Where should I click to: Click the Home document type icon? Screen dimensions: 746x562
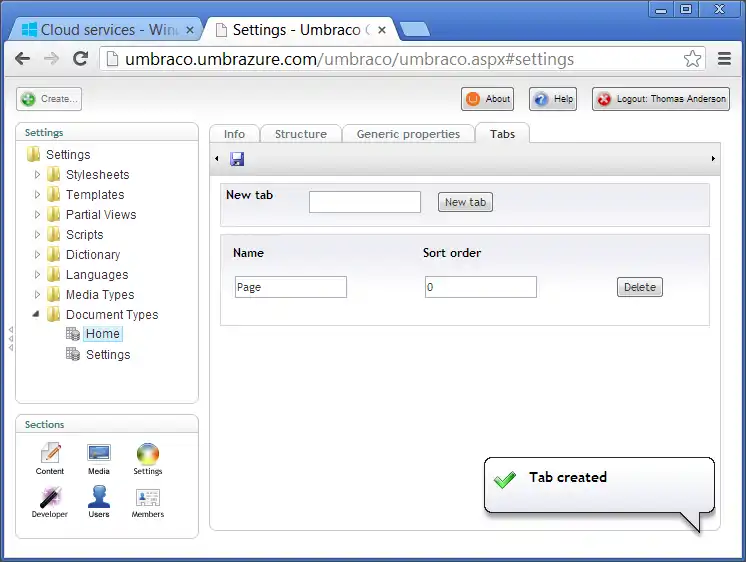[x=73, y=334]
